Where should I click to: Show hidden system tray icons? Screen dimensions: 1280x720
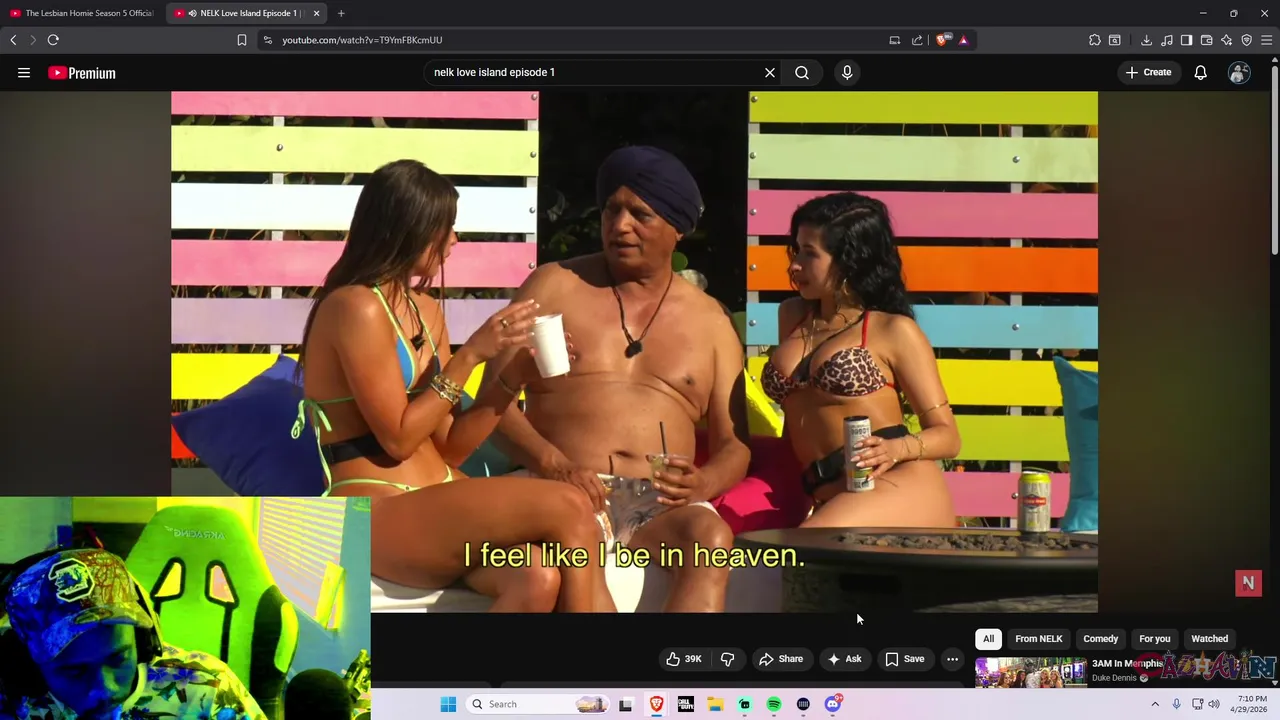(x=1154, y=704)
